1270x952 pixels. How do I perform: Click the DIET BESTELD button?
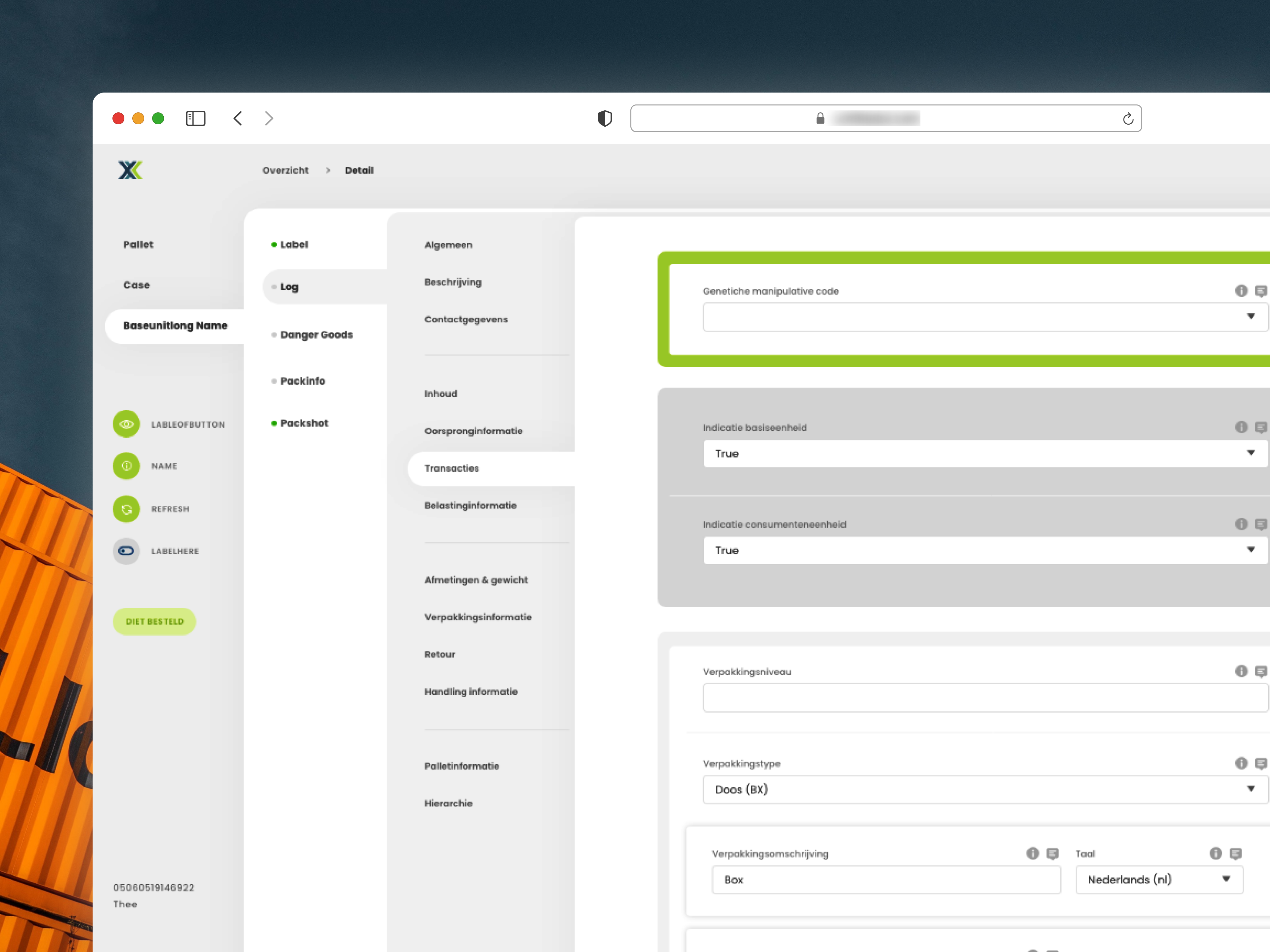[x=154, y=621]
